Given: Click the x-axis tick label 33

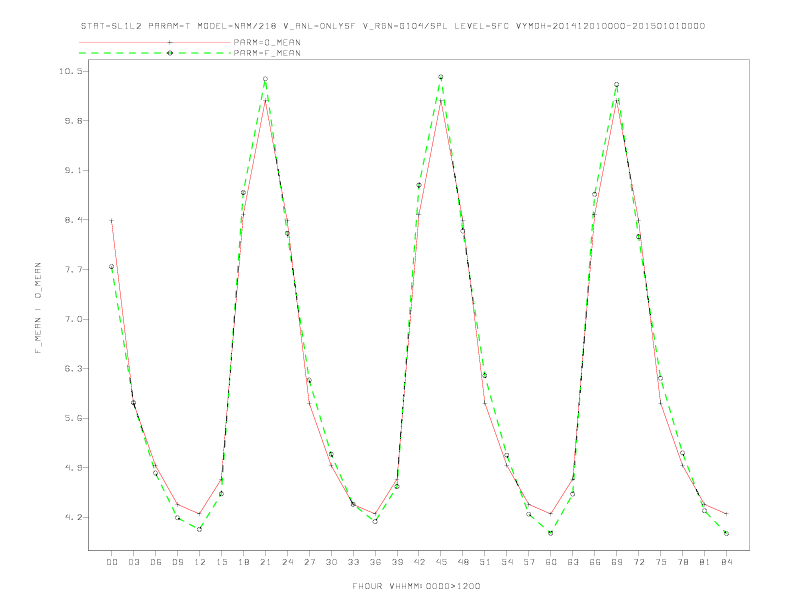Looking at the screenshot, I should [353, 562].
